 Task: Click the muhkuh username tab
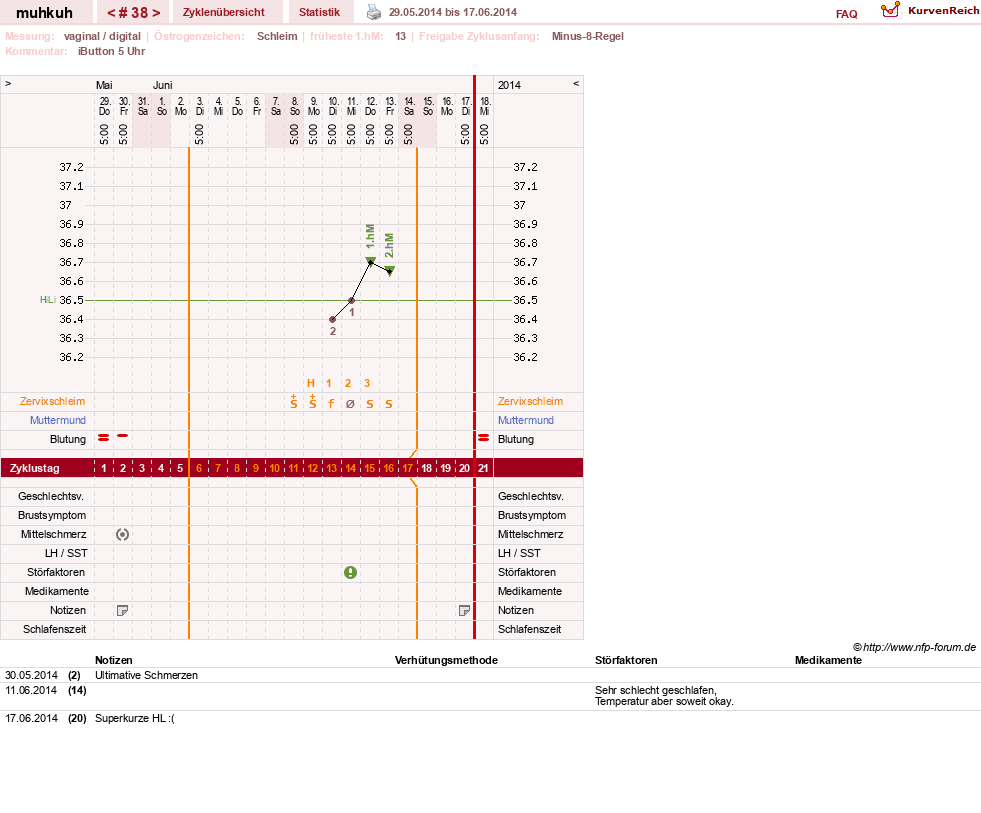(44, 13)
